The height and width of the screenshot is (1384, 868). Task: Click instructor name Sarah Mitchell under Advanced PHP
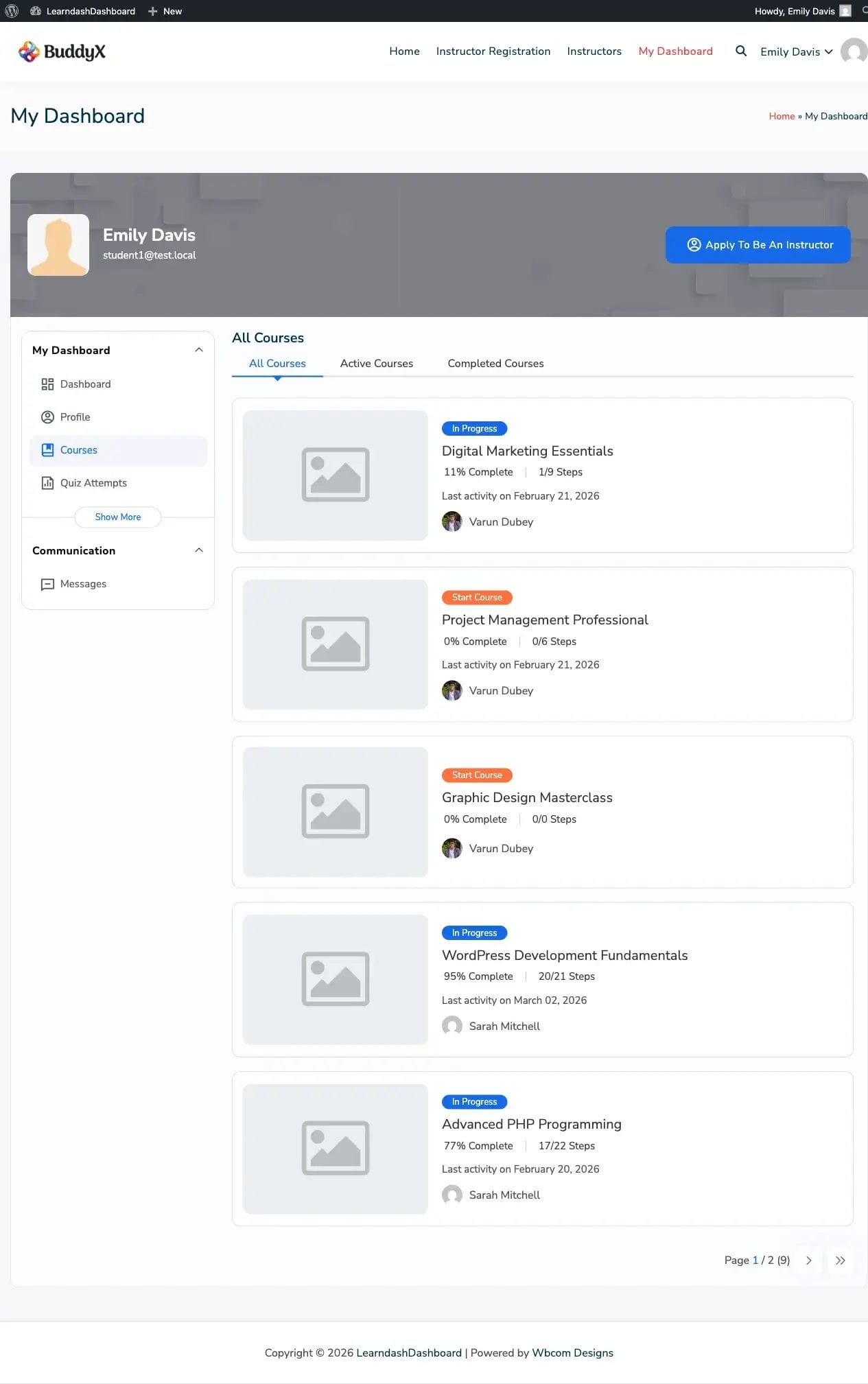pyautogui.click(x=504, y=1195)
